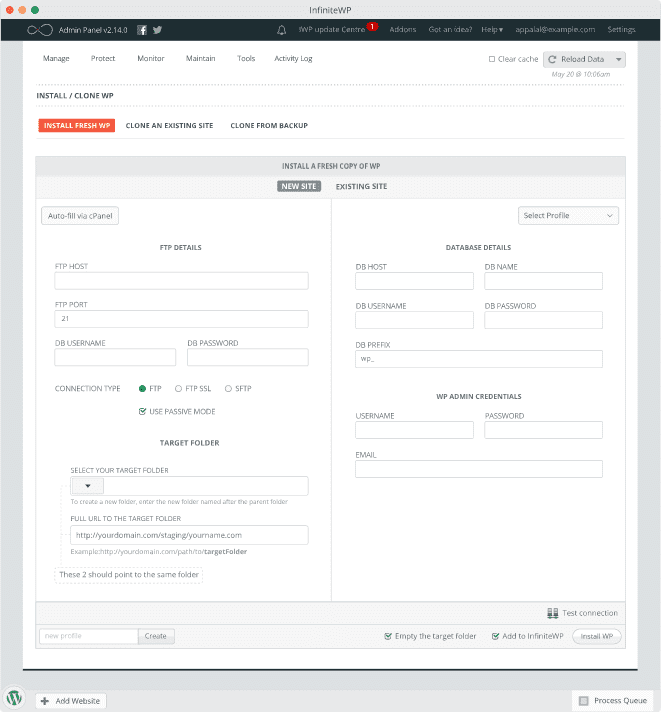Switch to Clone an Existing Site tab
The image size is (661, 712).
coord(169,126)
